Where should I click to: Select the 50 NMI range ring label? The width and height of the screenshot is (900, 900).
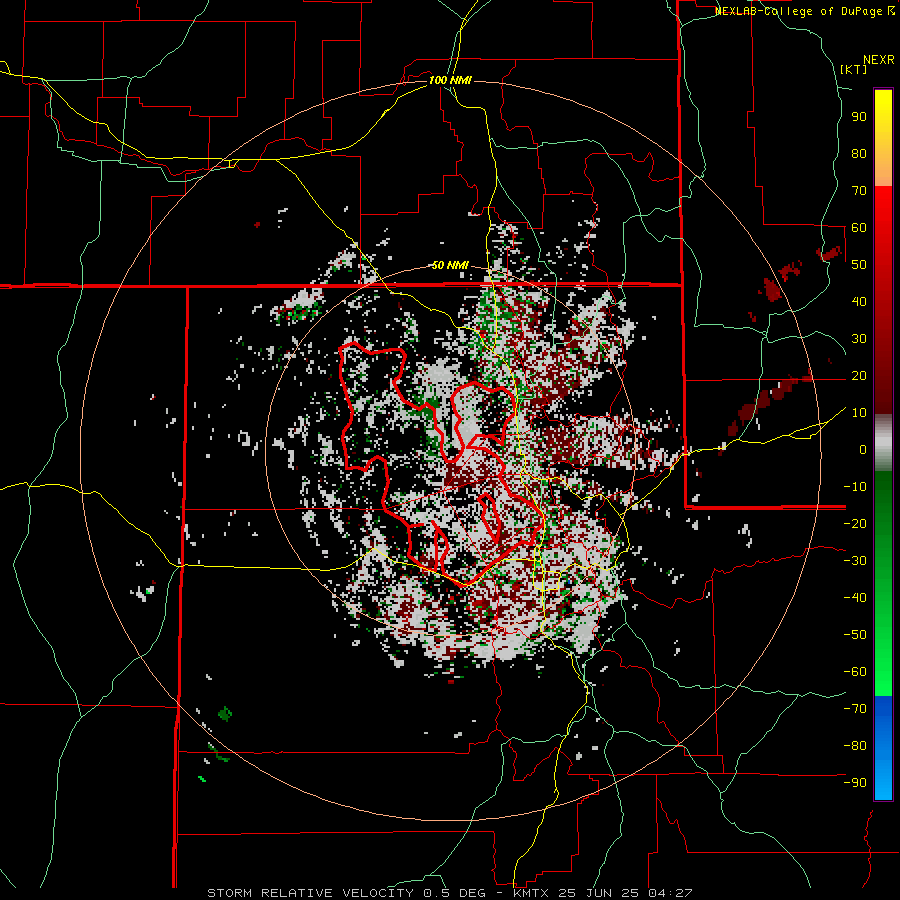point(451,265)
